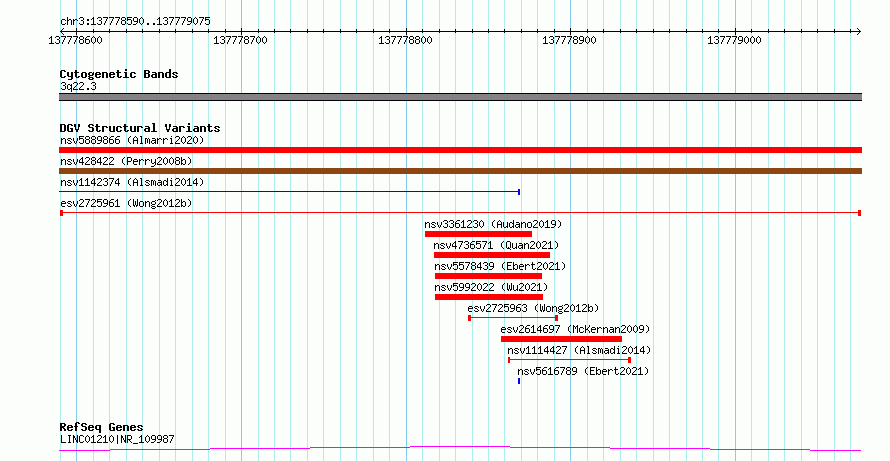The width and height of the screenshot is (890, 461).
Task: Click ruler position 137778700
Action: pos(240,40)
